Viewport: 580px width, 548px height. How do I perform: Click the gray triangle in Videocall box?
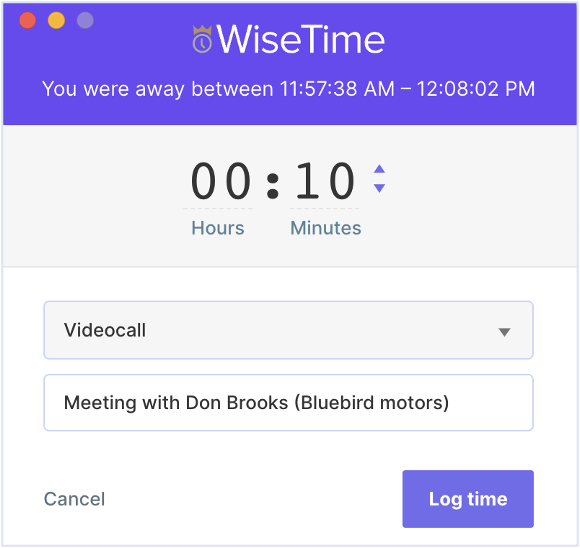pos(504,332)
